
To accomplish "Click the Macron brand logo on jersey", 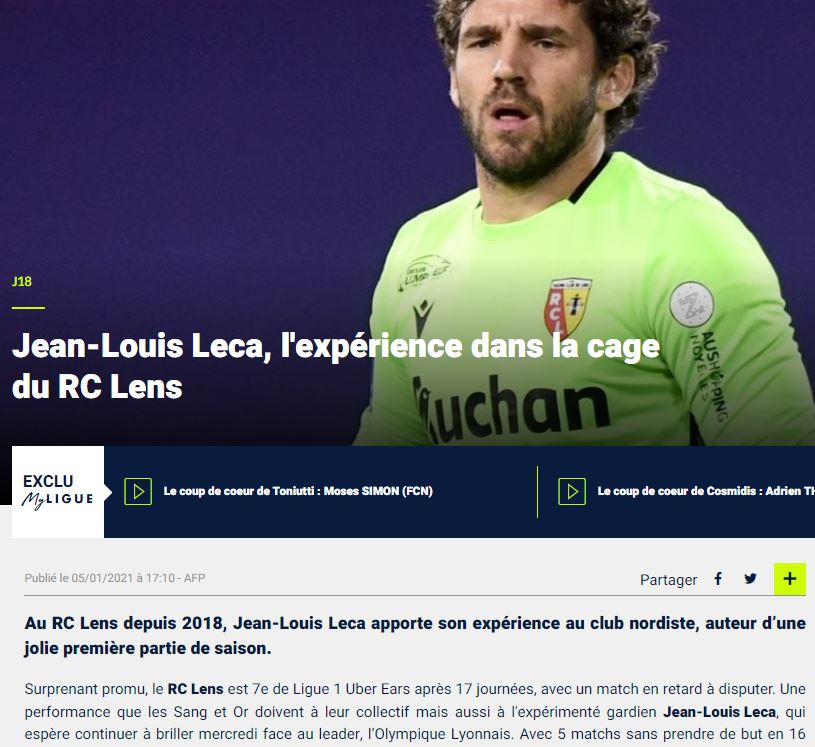I will 423,316.
